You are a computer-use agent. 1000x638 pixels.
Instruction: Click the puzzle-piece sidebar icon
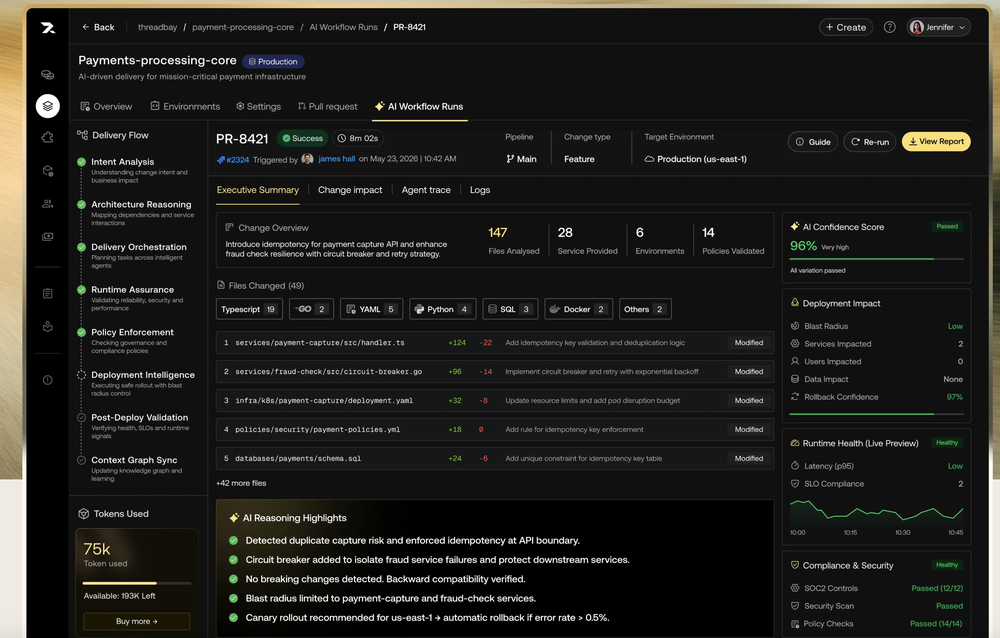[x=48, y=137]
